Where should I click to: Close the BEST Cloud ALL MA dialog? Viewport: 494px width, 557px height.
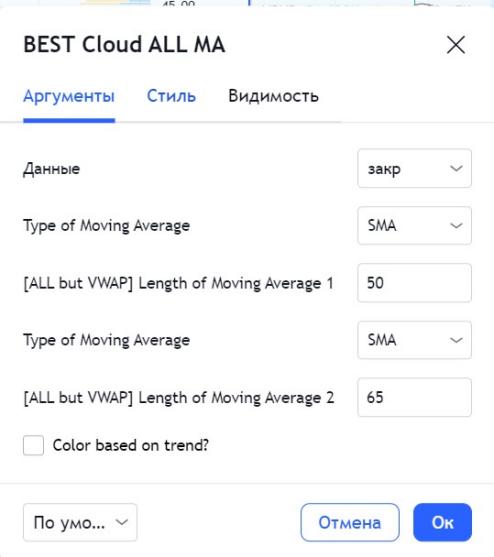click(456, 45)
